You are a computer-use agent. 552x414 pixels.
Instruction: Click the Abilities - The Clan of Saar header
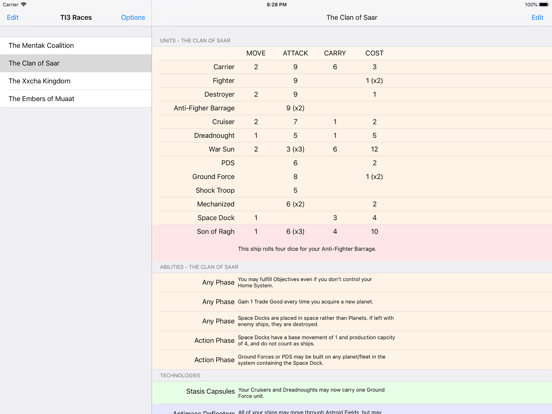pos(199,267)
